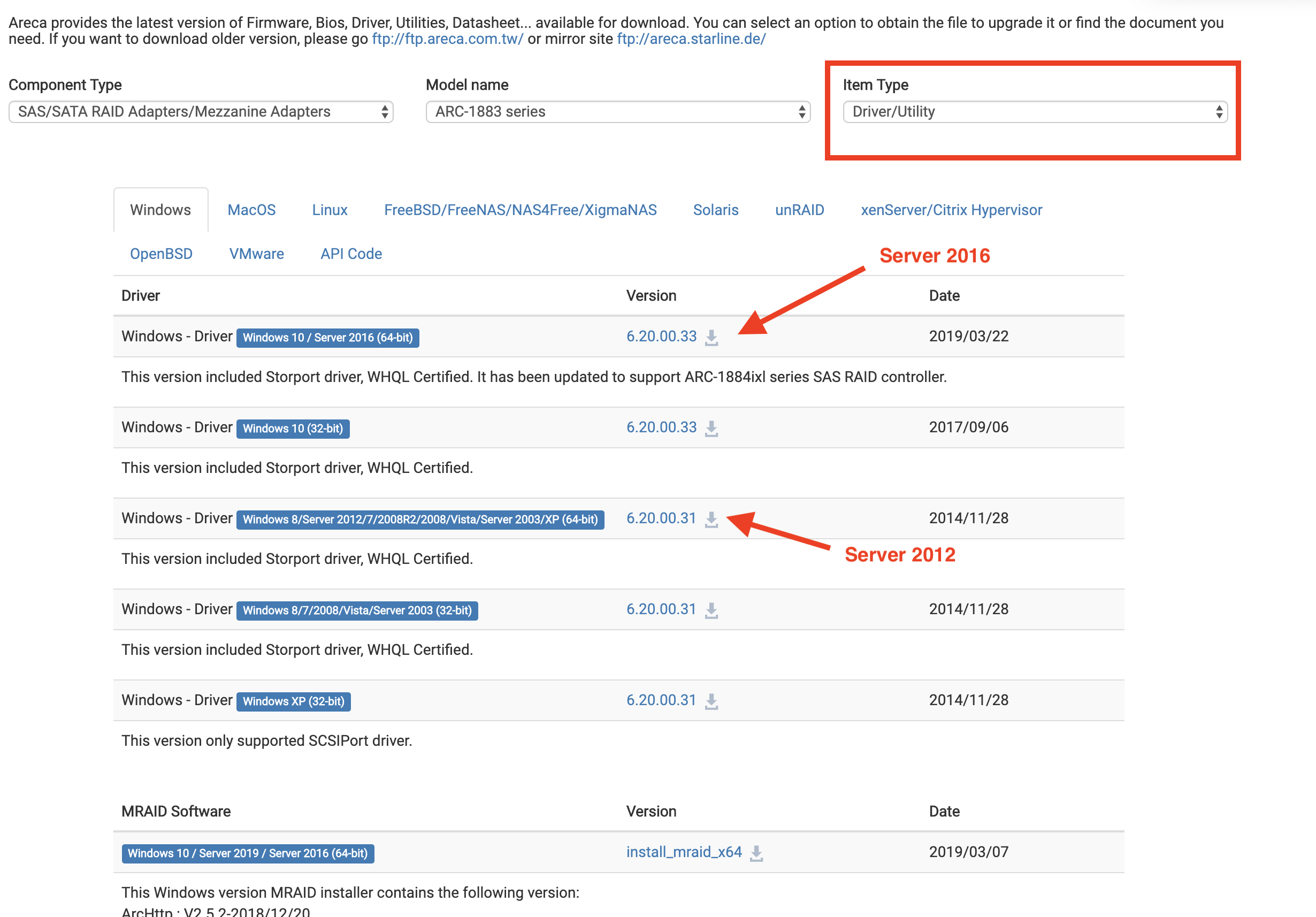Viewport: 1316px width, 917px height.
Task: Click the MRAID Software column header
Action: click(x=176, y=812)
